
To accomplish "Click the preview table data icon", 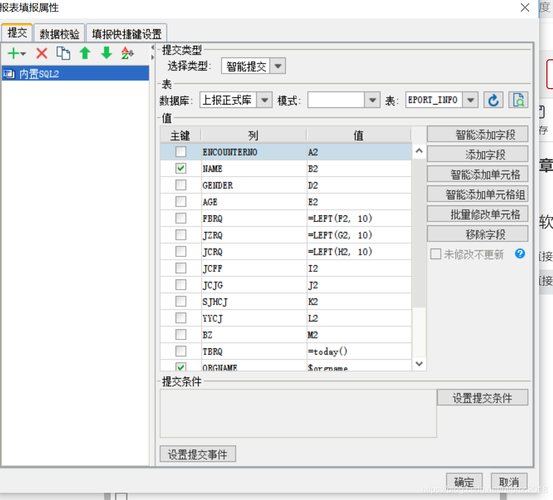I will [x=518, y=100].
